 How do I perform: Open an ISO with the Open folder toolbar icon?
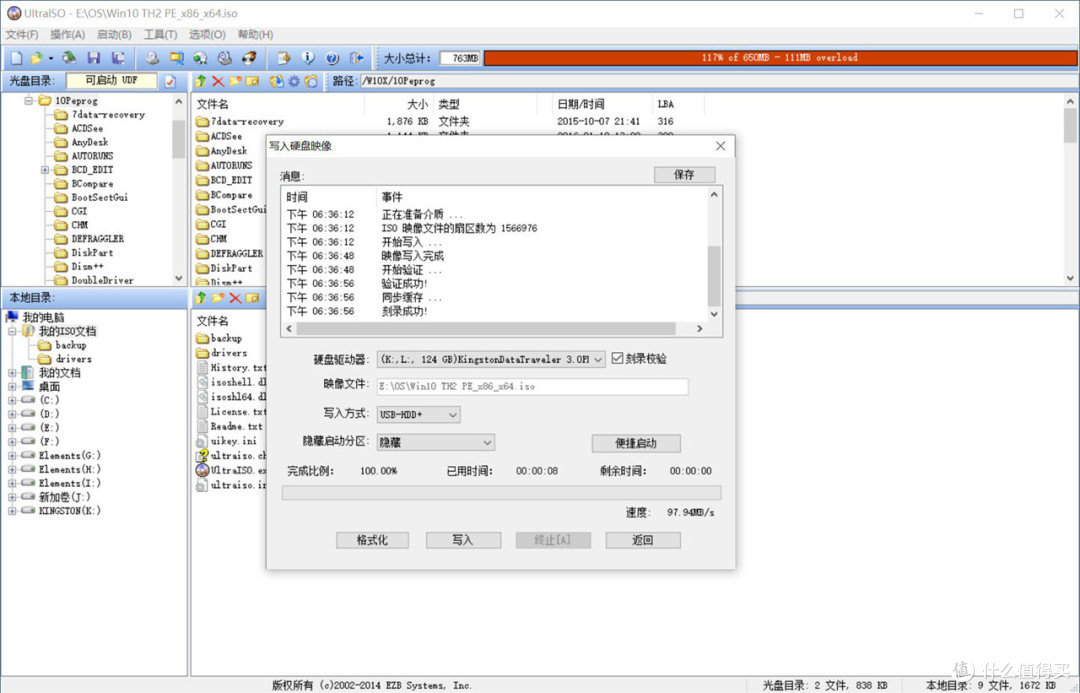37,58
